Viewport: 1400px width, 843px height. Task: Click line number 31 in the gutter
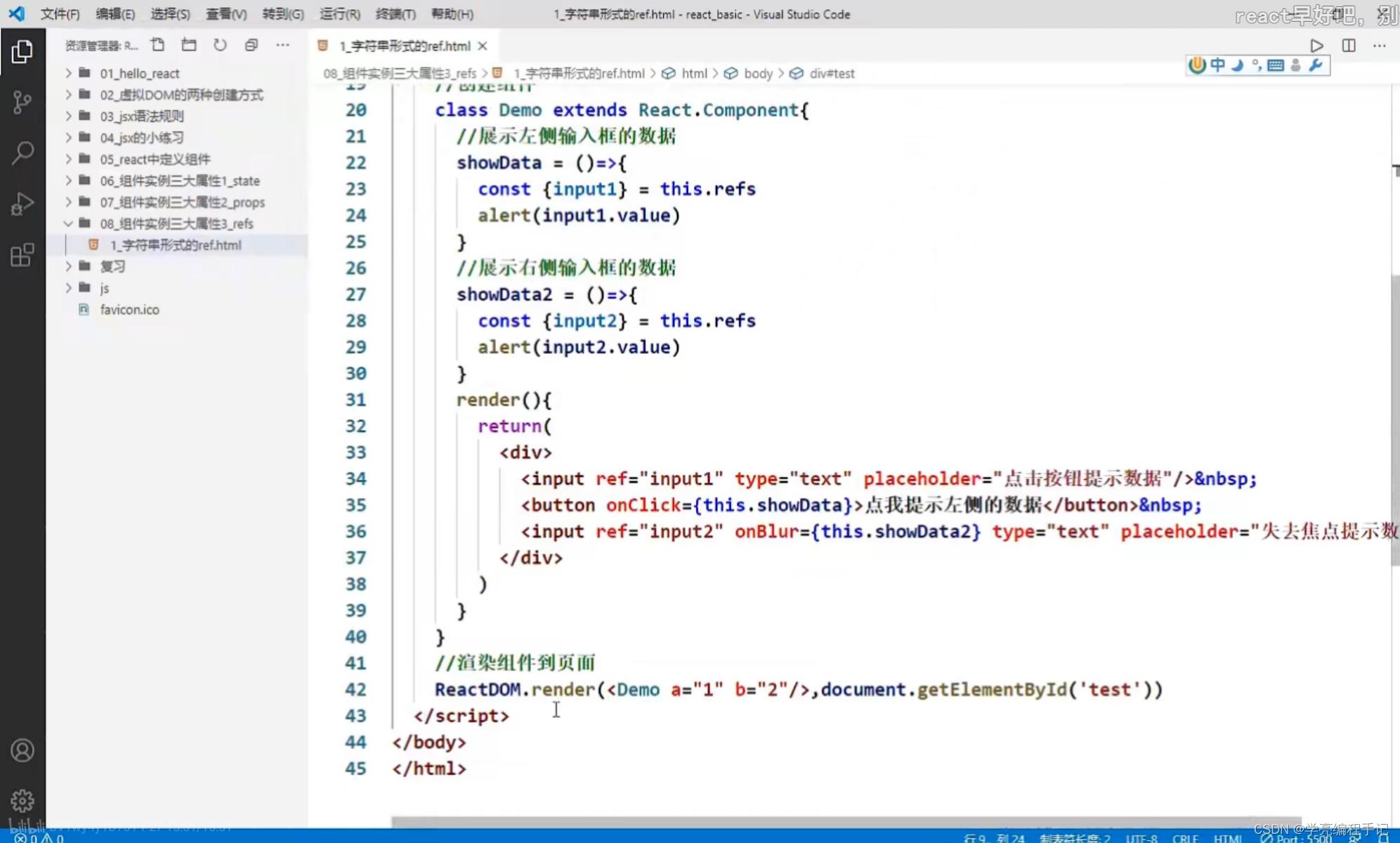[x=355, y=400]
